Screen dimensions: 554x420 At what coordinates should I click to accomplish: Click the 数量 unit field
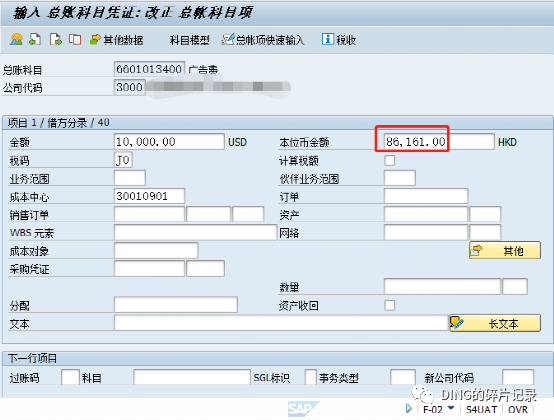(515, 286)
